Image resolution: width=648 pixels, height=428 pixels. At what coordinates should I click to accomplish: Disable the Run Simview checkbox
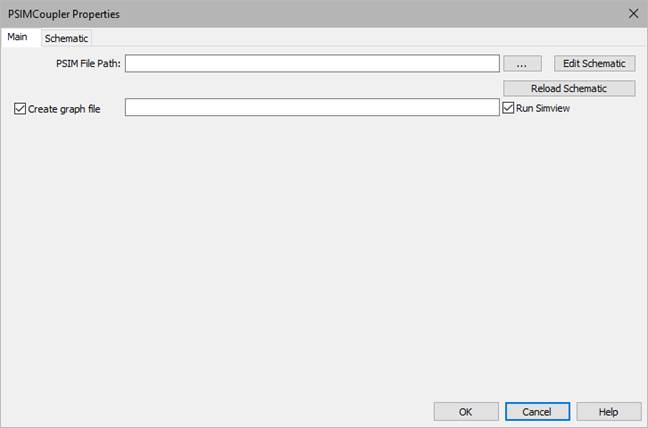(x=508, y=107)
